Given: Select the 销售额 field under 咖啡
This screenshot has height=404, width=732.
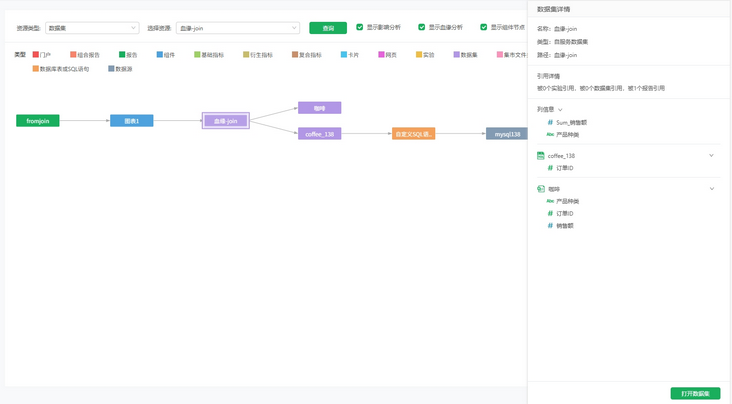Looking at the screenshot, I should pos(564,226).
